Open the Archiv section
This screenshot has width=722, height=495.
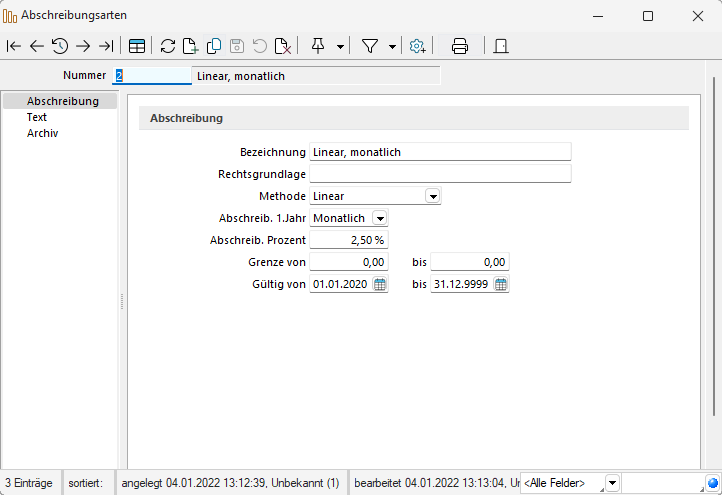pyautogui.click(x=42, y=133)
